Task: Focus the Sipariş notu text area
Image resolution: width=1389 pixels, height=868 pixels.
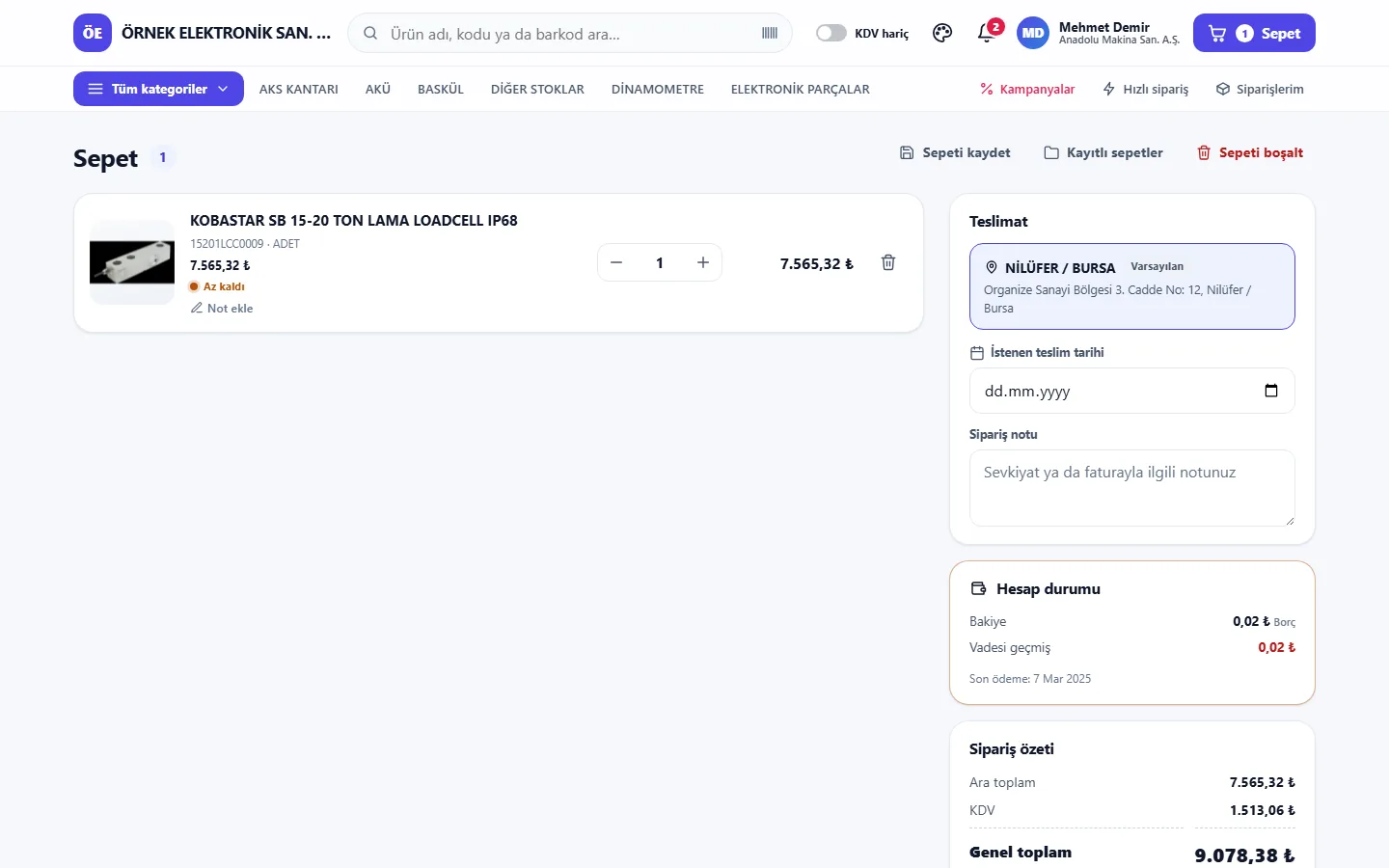Action: point(1132,488)
